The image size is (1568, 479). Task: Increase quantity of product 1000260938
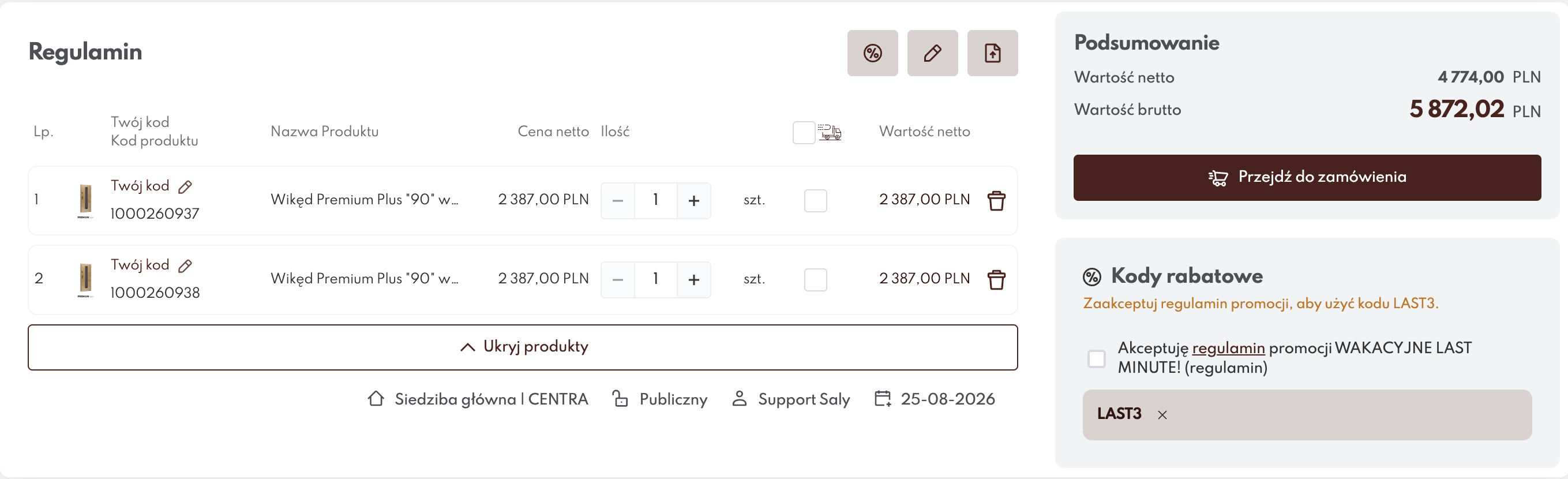point(694,279)
